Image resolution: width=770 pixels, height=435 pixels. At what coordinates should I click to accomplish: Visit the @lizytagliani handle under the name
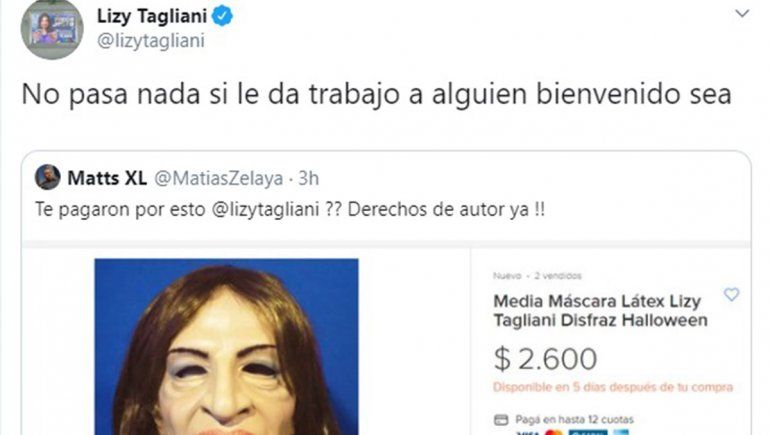151,41
